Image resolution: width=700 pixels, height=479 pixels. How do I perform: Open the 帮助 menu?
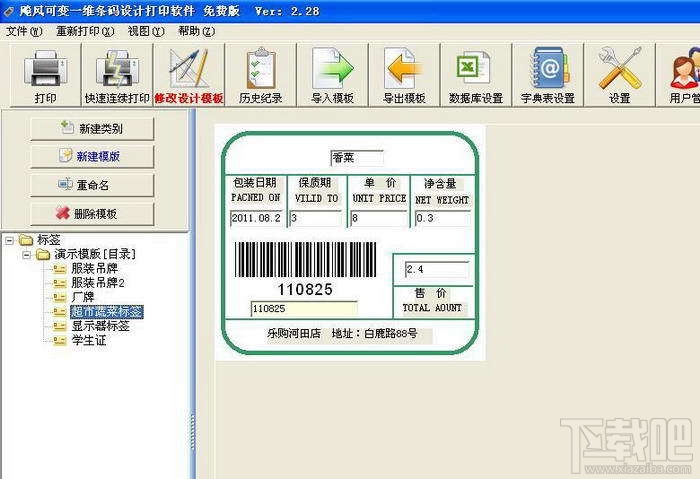196,31
